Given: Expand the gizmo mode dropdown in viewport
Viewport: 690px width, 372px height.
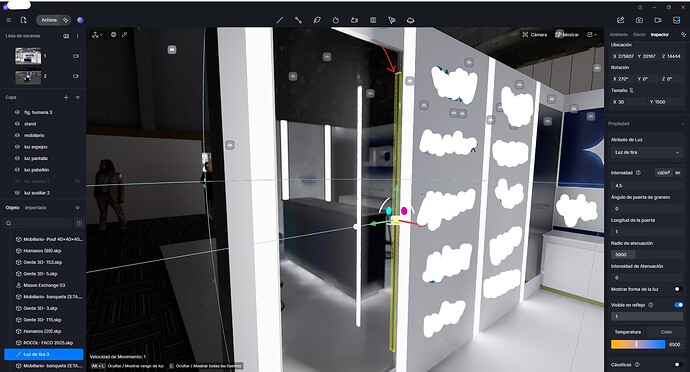Looking at the screenshot, I should (98, 34).
